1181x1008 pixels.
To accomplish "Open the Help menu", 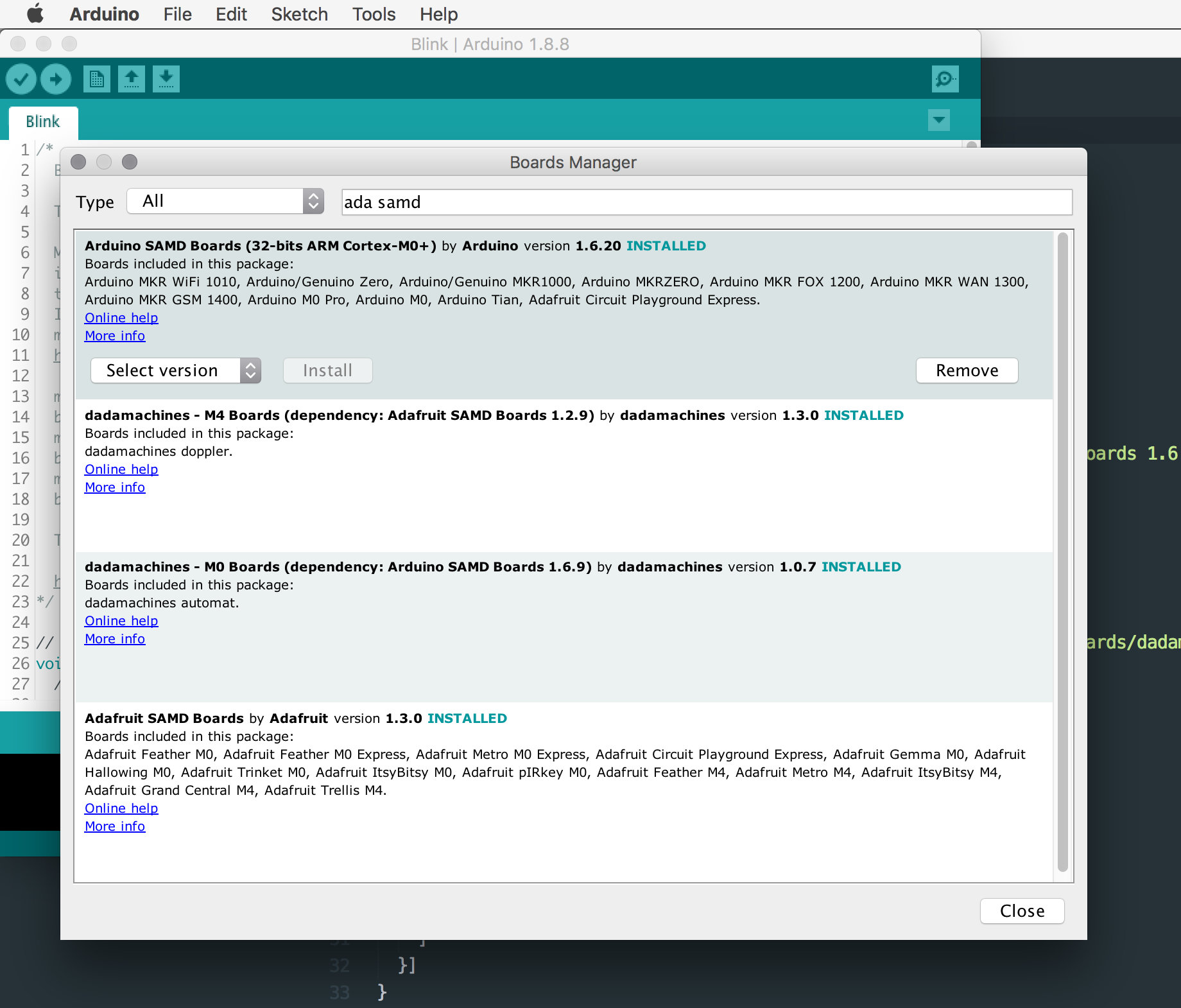I will pyautogui.click(x=438, y=14).
